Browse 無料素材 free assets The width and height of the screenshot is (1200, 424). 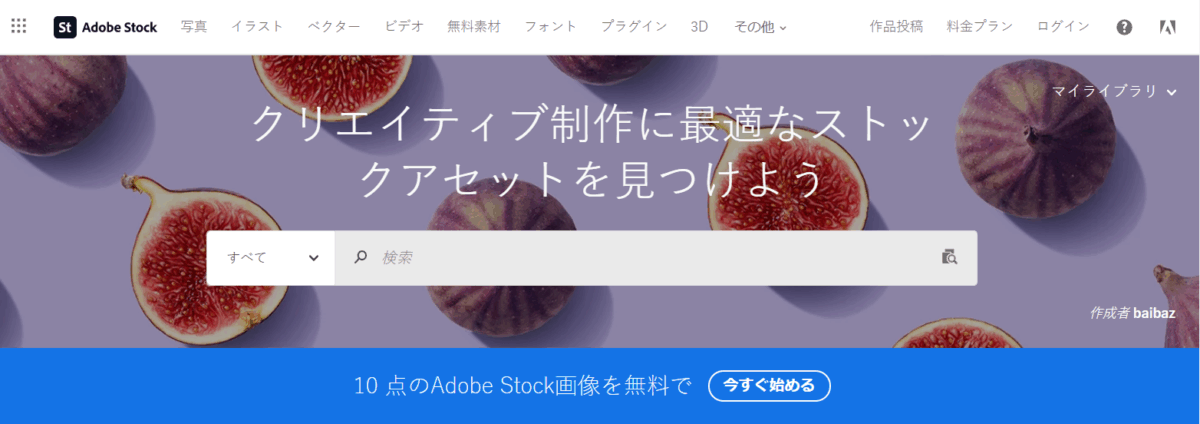[474, 27]
